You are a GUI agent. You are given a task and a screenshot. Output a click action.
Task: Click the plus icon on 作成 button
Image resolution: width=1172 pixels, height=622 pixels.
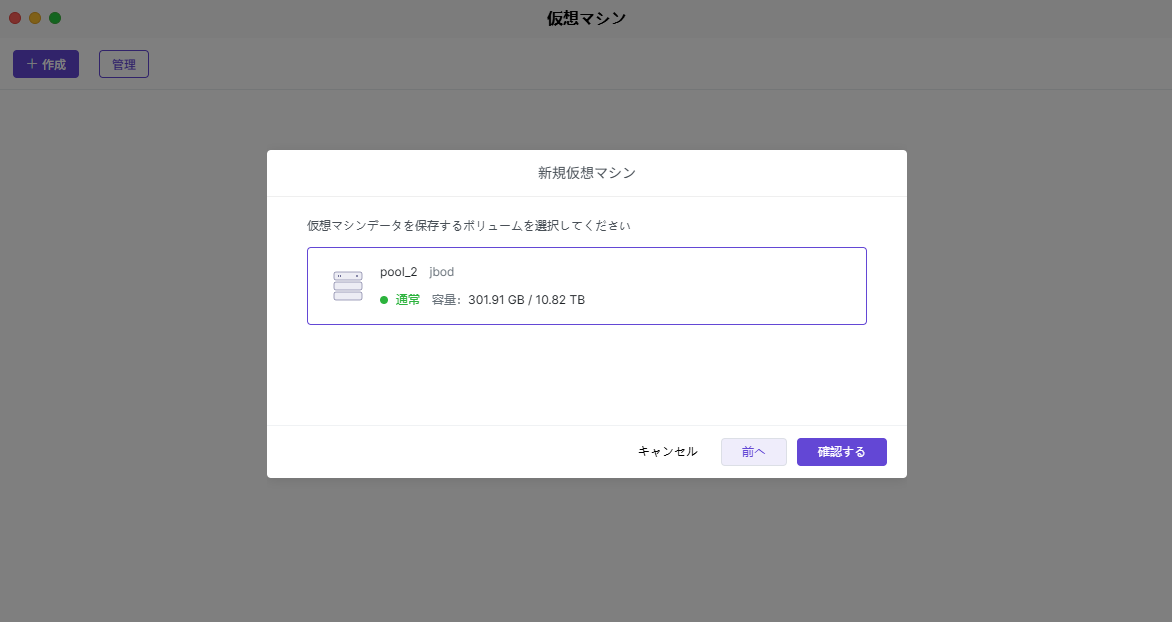31,64
